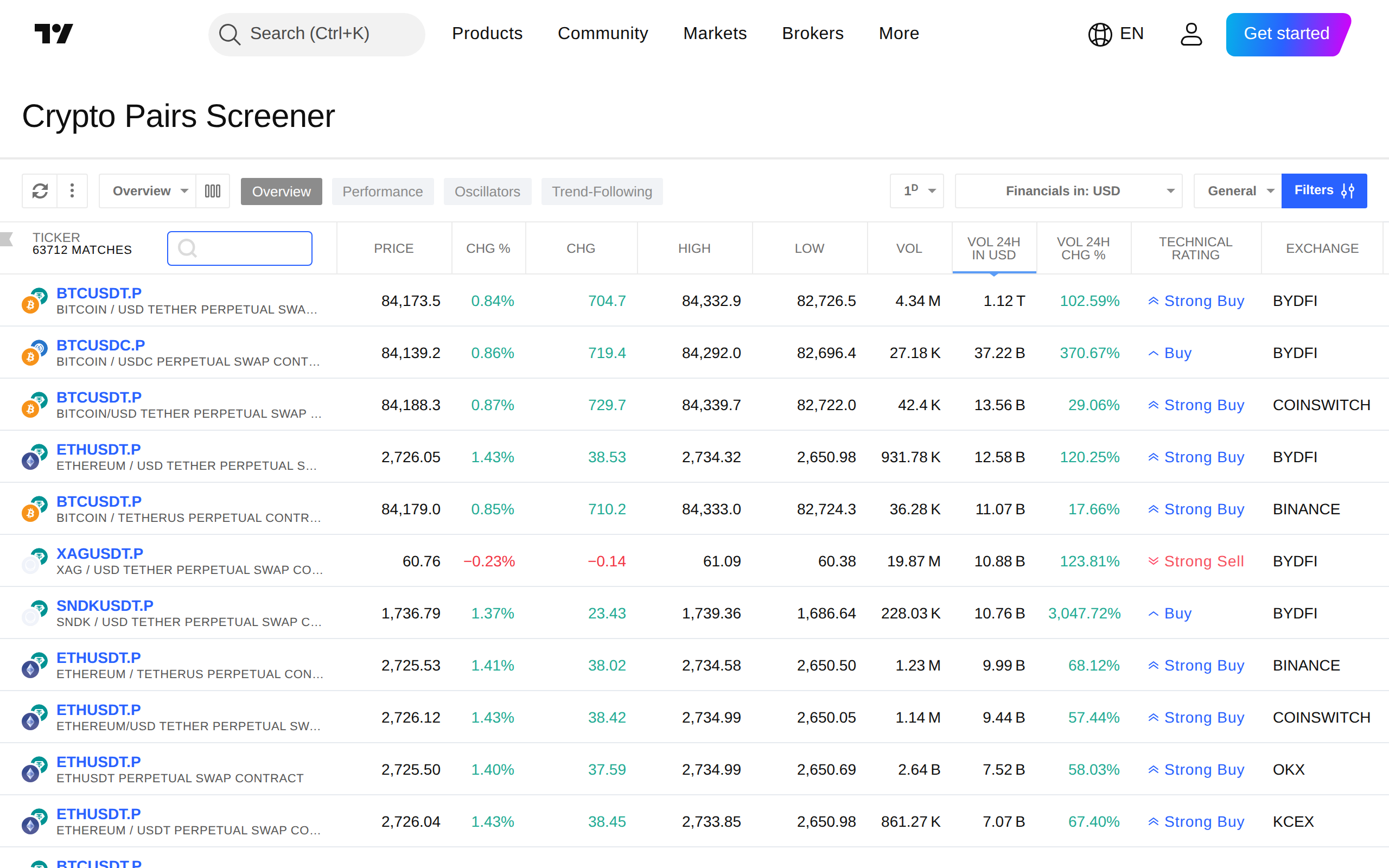Sort by PRICE column header
The image size is (1389, 868).
coord(393,248)
